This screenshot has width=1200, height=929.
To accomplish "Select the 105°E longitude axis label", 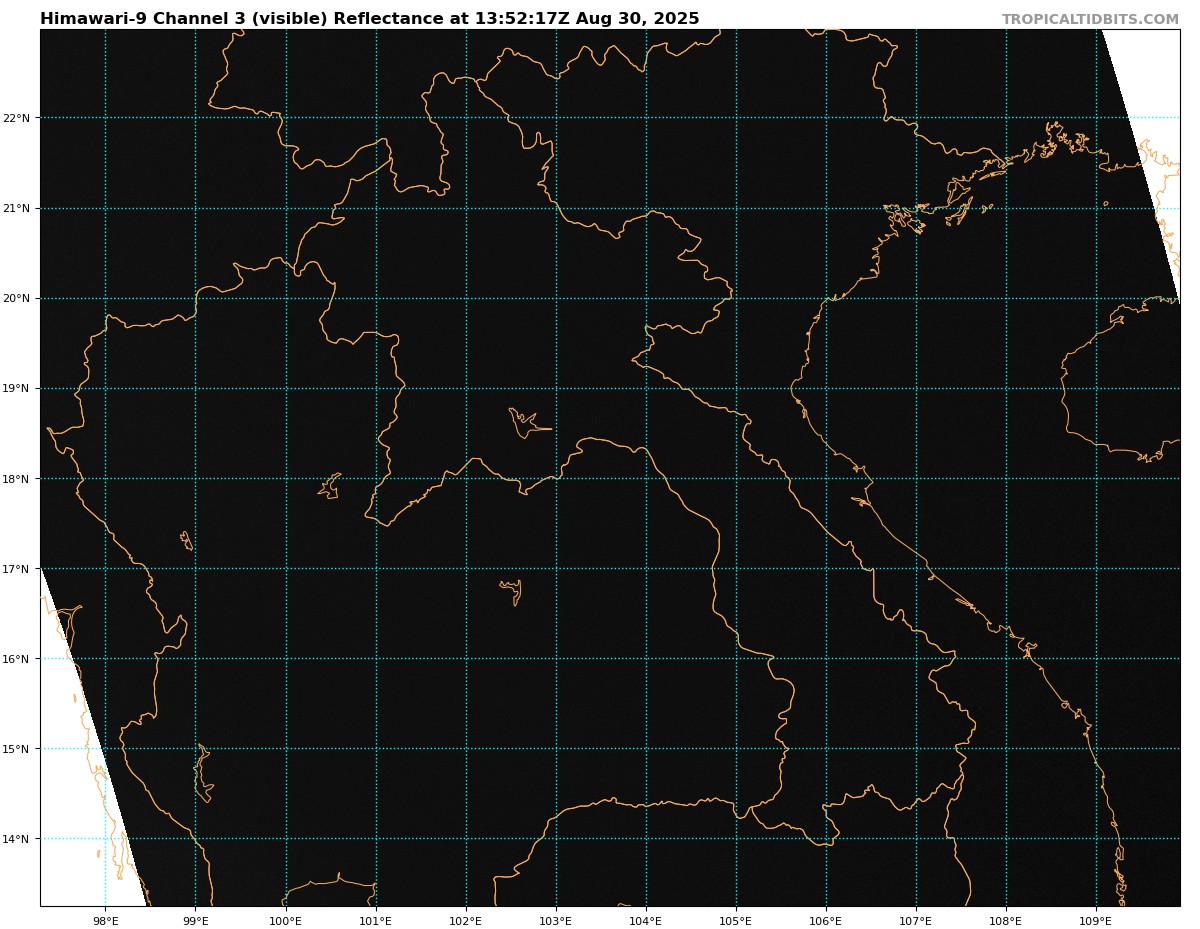I will coord(736,921).
